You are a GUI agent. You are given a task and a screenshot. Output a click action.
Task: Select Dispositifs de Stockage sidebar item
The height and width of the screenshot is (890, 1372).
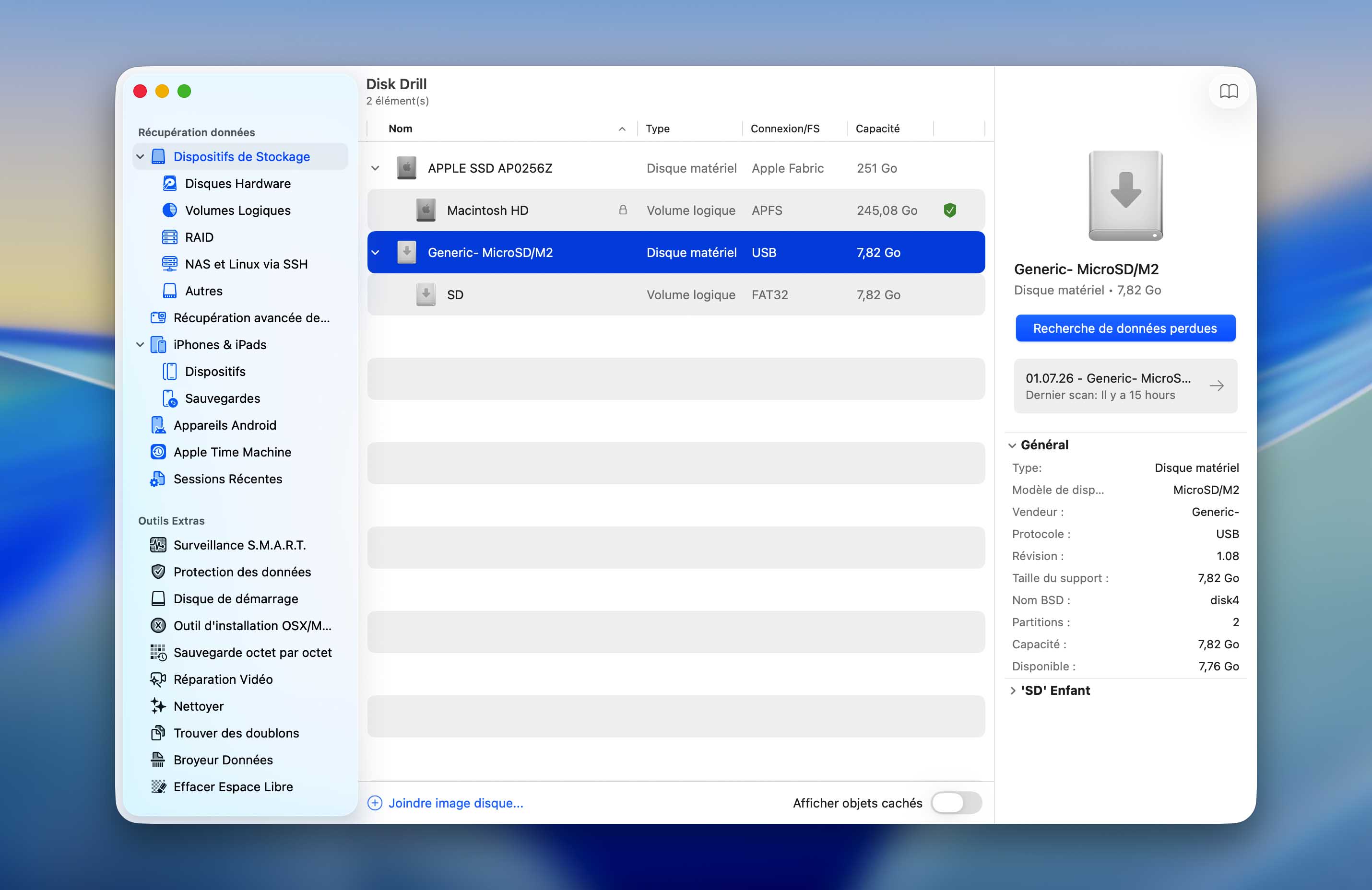(x=241, y=157)
